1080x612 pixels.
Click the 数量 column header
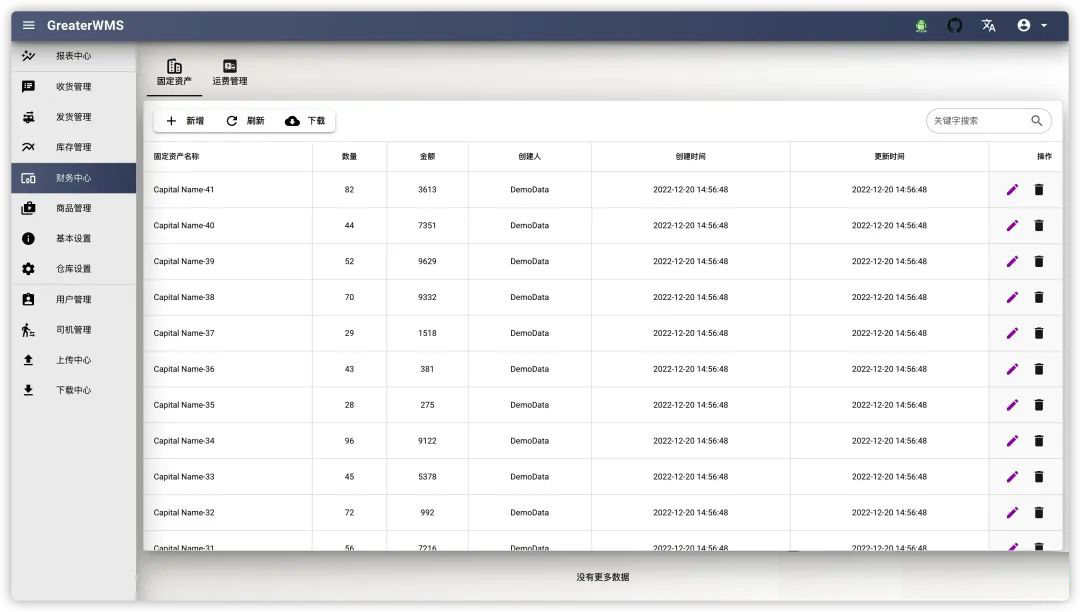pyautogui.click(x=349, y=156)
